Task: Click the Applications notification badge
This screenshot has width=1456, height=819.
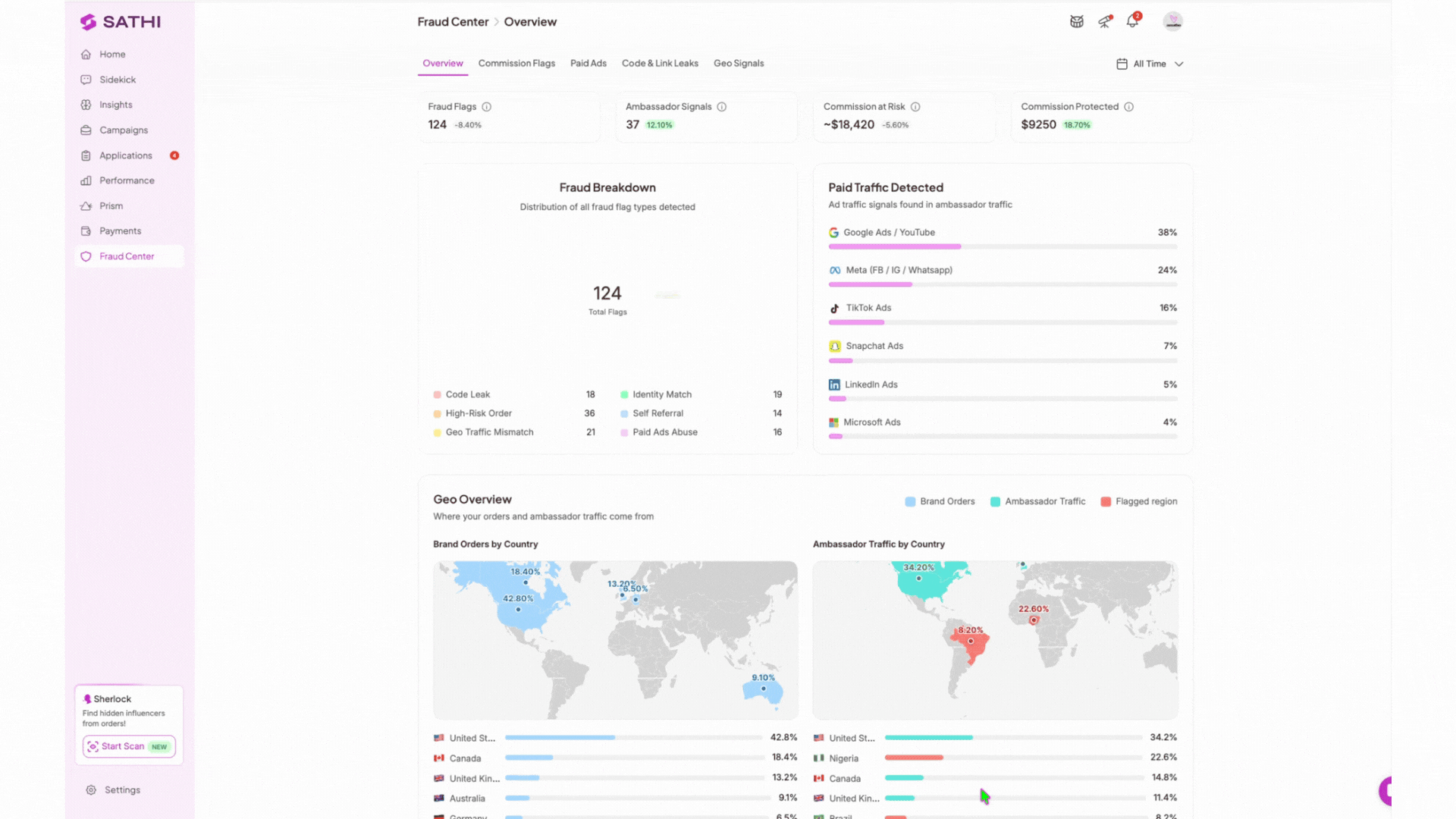Action: click(x=174, y=155)
